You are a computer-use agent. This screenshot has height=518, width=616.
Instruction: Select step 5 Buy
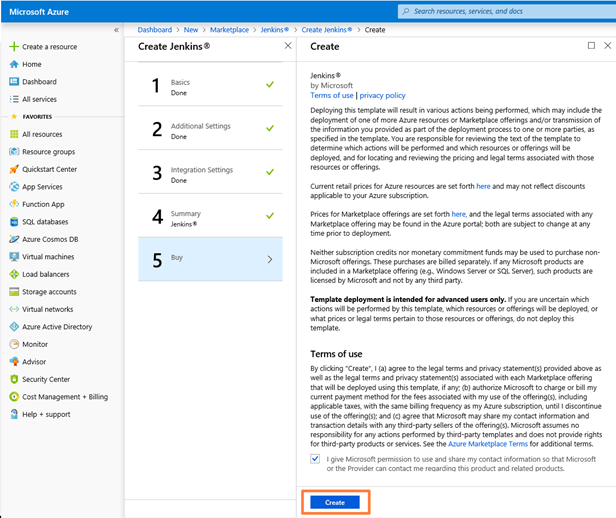click(x=210, y=259)
